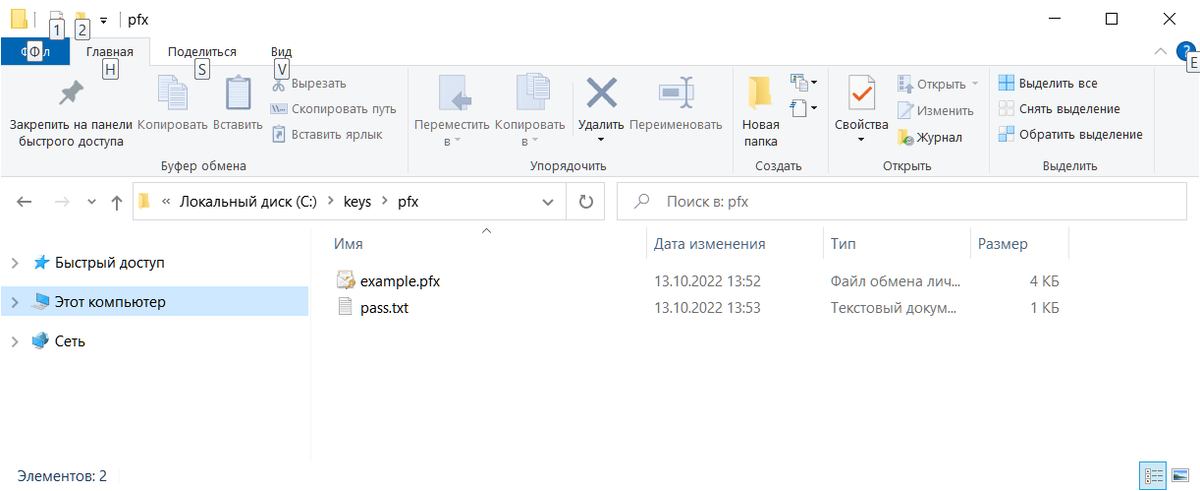Switch to the Вид tab
Screen dimensions: 1200x491
(x=281, y=52)
